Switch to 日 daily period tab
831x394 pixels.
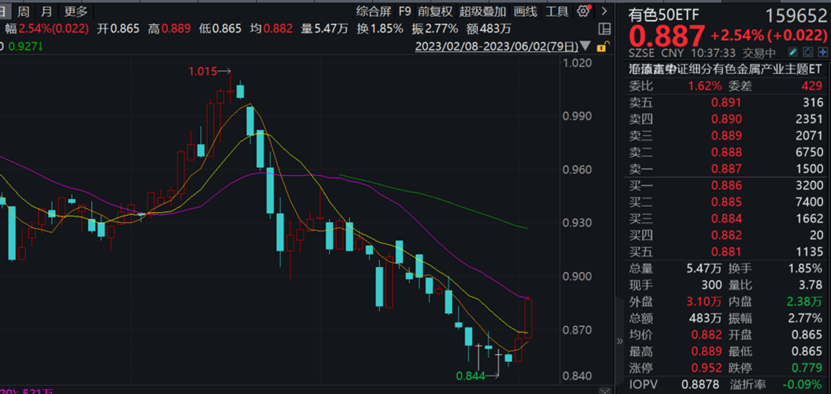coord(4,11)
